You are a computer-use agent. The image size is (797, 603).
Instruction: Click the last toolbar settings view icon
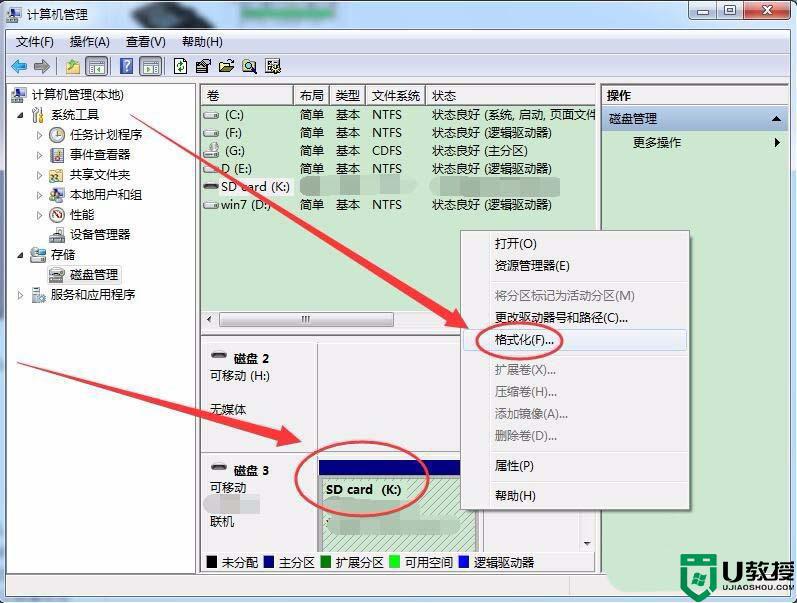pyautogui.click(x=273, y=66)
